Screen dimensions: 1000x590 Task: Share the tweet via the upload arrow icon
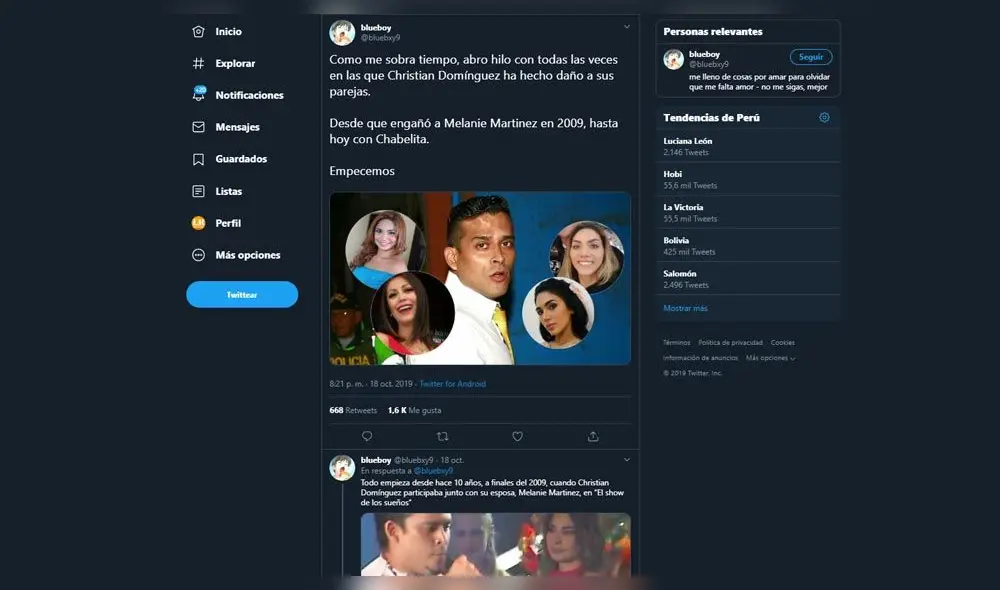click(x=592, y=436)
